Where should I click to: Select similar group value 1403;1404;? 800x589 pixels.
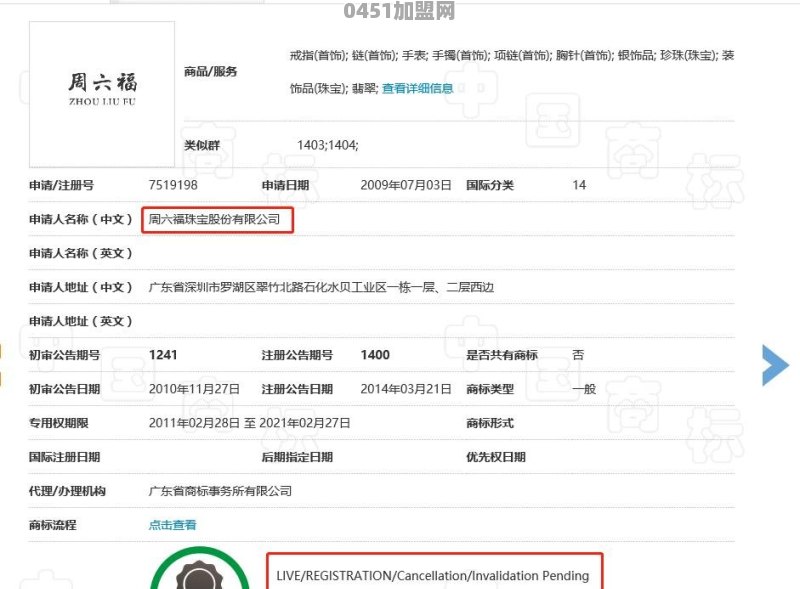point(328,145)
